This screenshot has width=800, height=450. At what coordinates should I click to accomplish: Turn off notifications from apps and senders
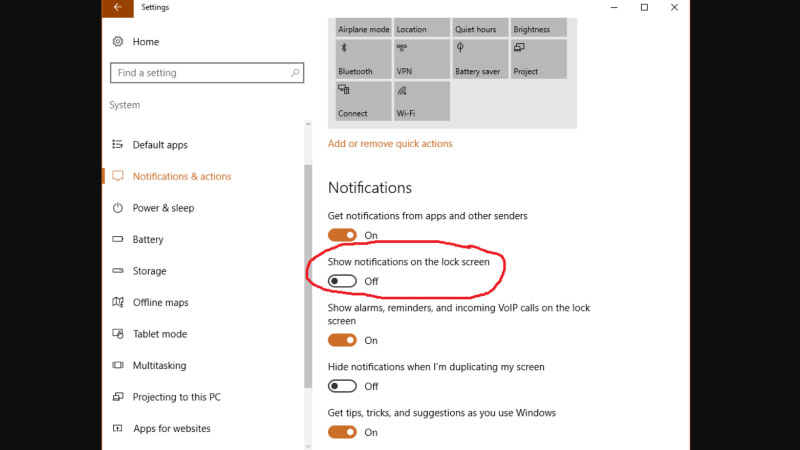[342, 235]
